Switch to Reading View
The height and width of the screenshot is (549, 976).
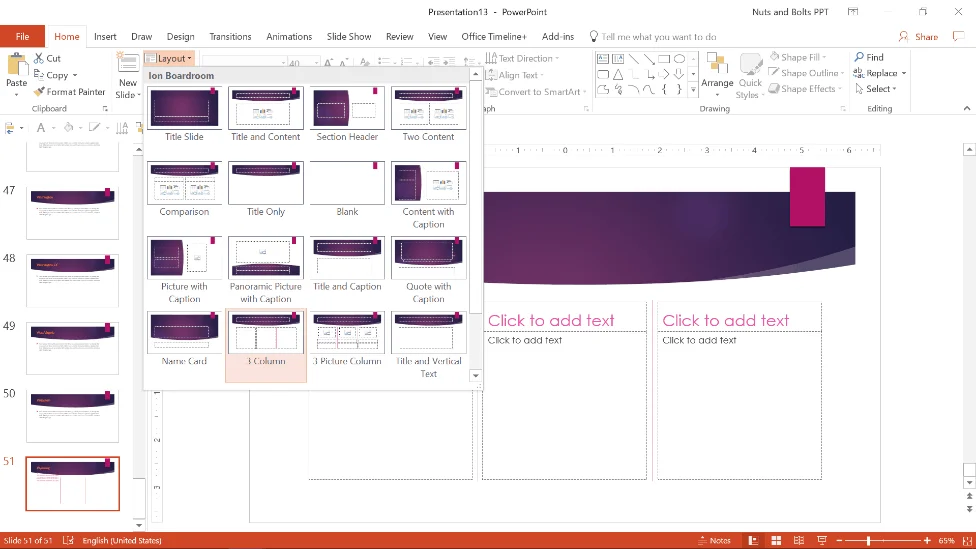[x=799, y=540]
